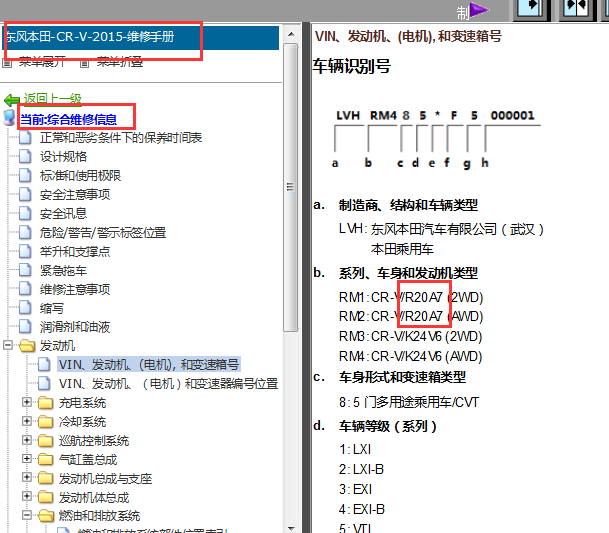Click the RM4: CR-V/K24V6 (AWD) line
Viewport: 609px width, 533px height.
coord(411,356)
